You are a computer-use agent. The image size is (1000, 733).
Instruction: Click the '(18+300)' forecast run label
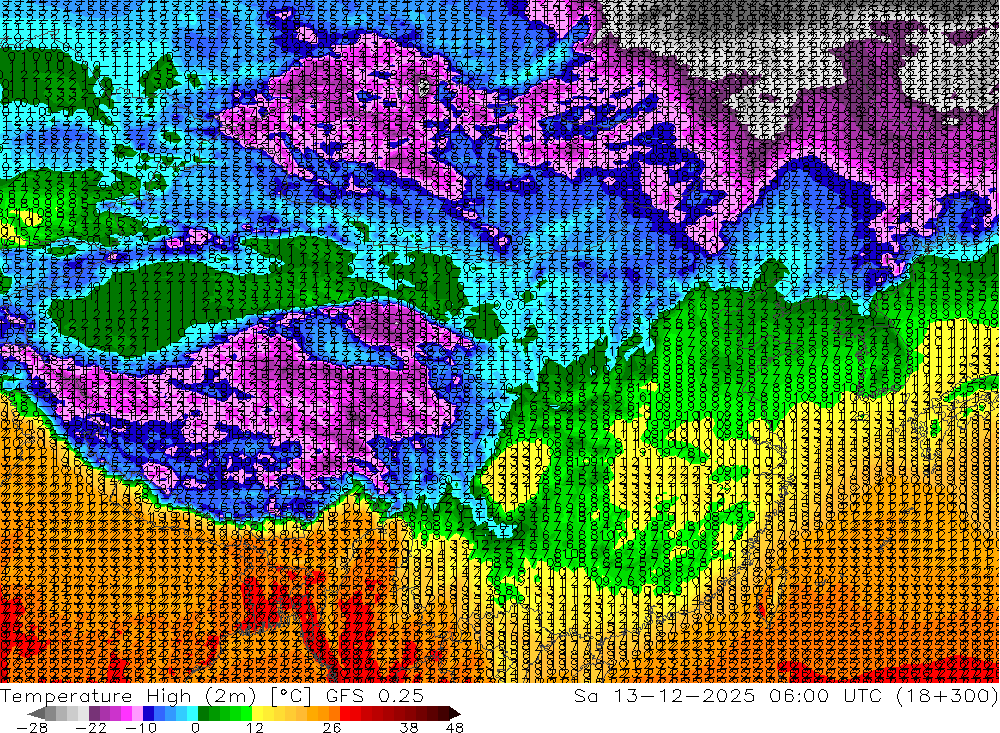(x=948, y=696)
